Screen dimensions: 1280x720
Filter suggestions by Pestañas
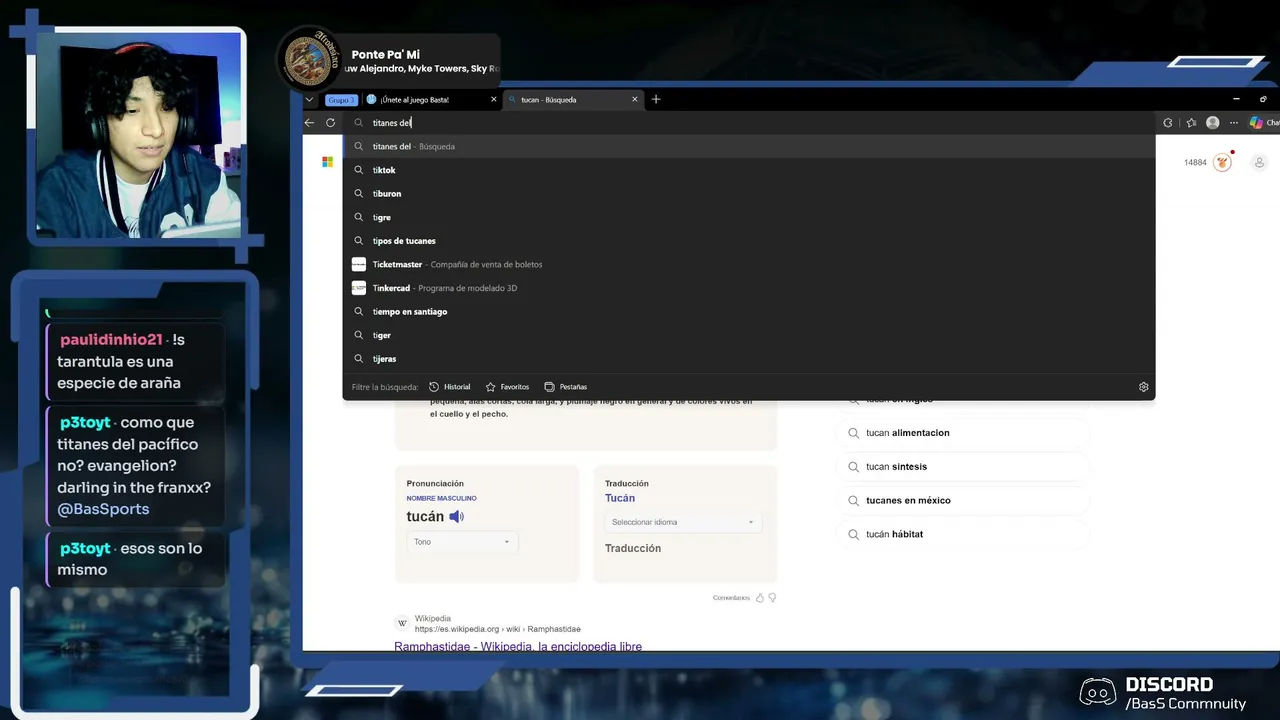tap(566, 387)
